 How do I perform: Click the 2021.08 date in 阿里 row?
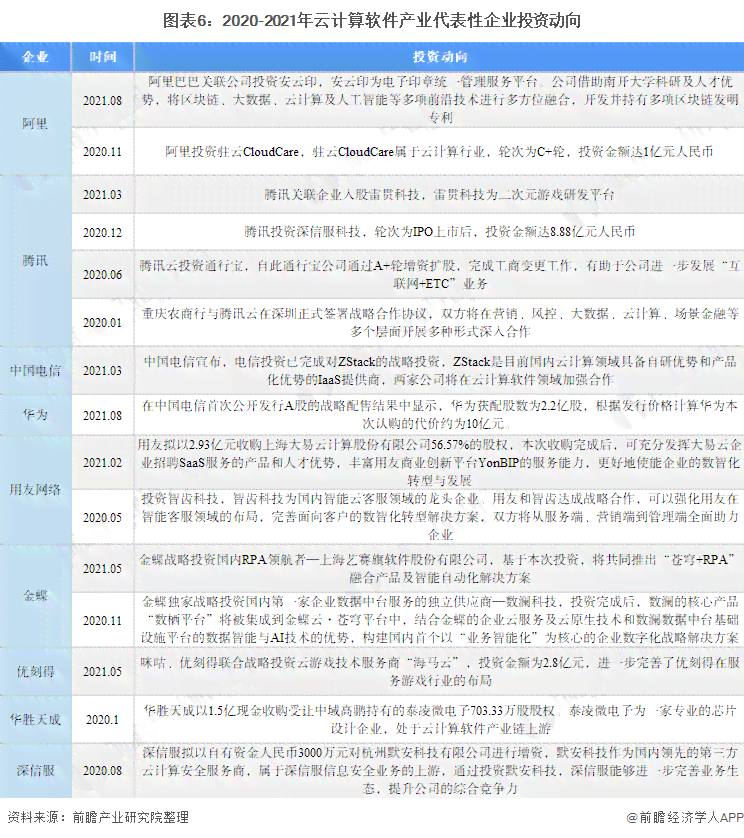[x=103, y=100]
